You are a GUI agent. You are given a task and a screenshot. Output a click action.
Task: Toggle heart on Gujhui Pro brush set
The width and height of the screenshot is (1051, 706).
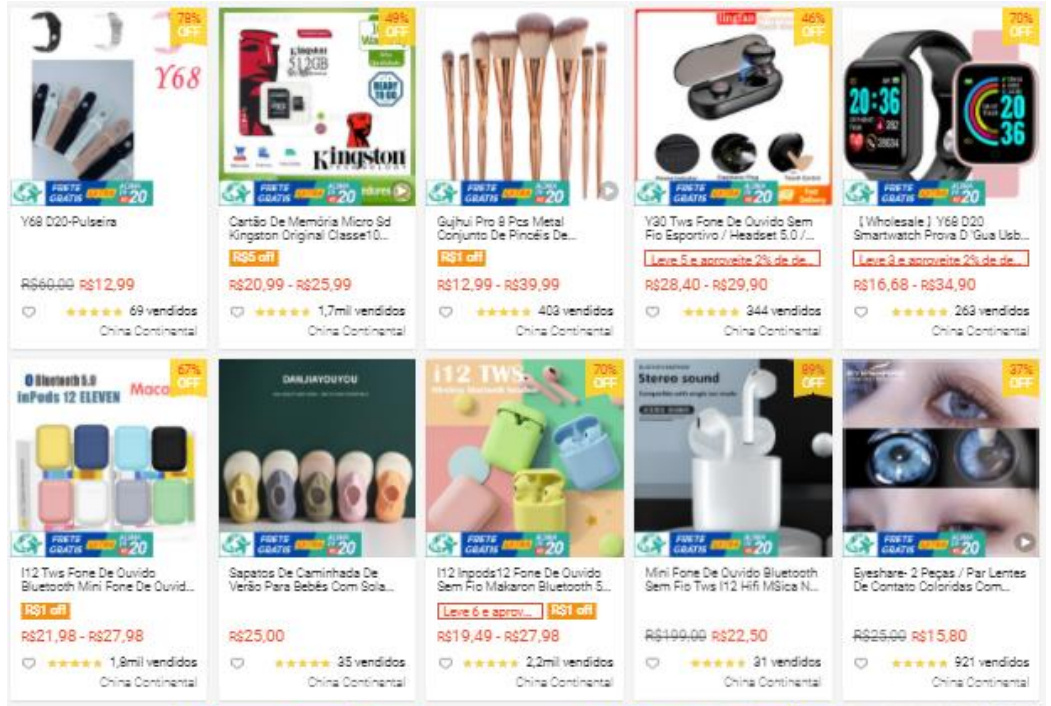[446, 312]
